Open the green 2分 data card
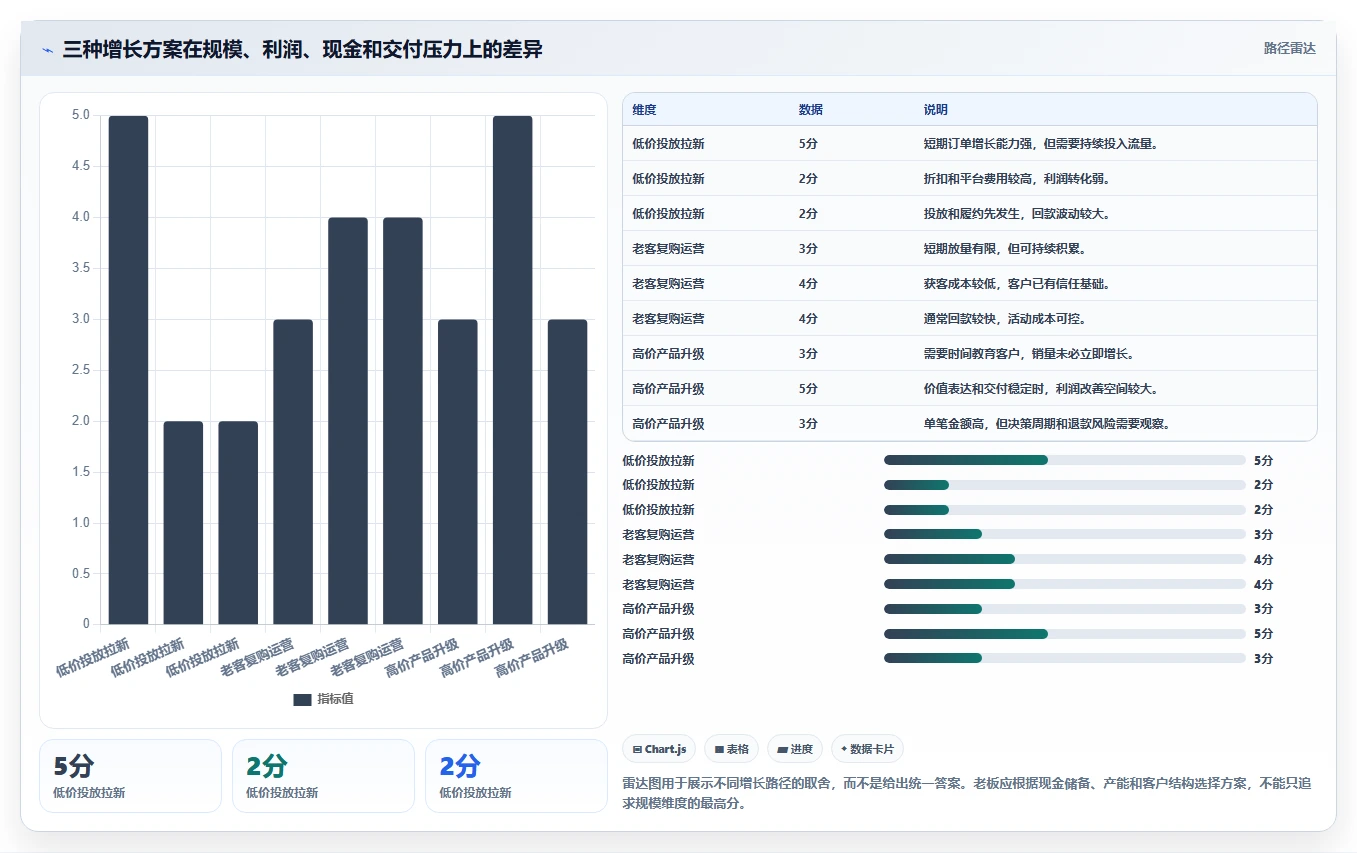Image resolution: width=1357 pixels, height=853 pixels. point(323,776)
